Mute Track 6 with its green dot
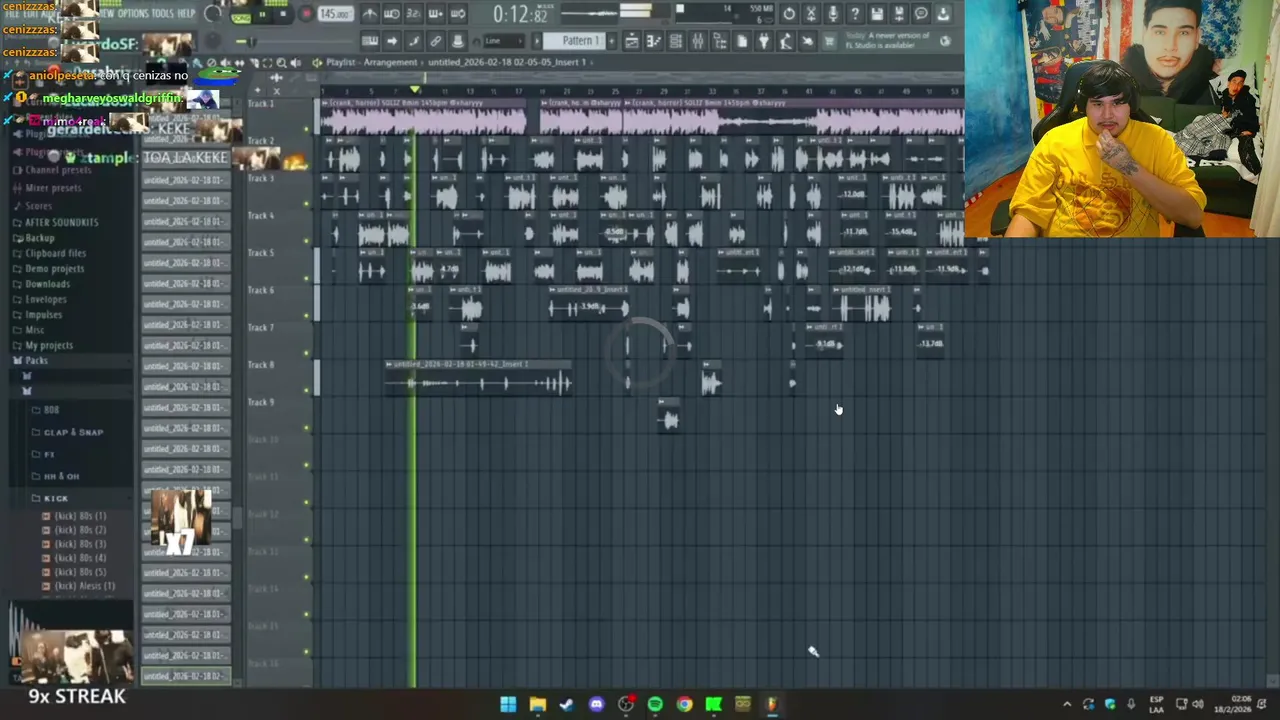 [307, 316]
